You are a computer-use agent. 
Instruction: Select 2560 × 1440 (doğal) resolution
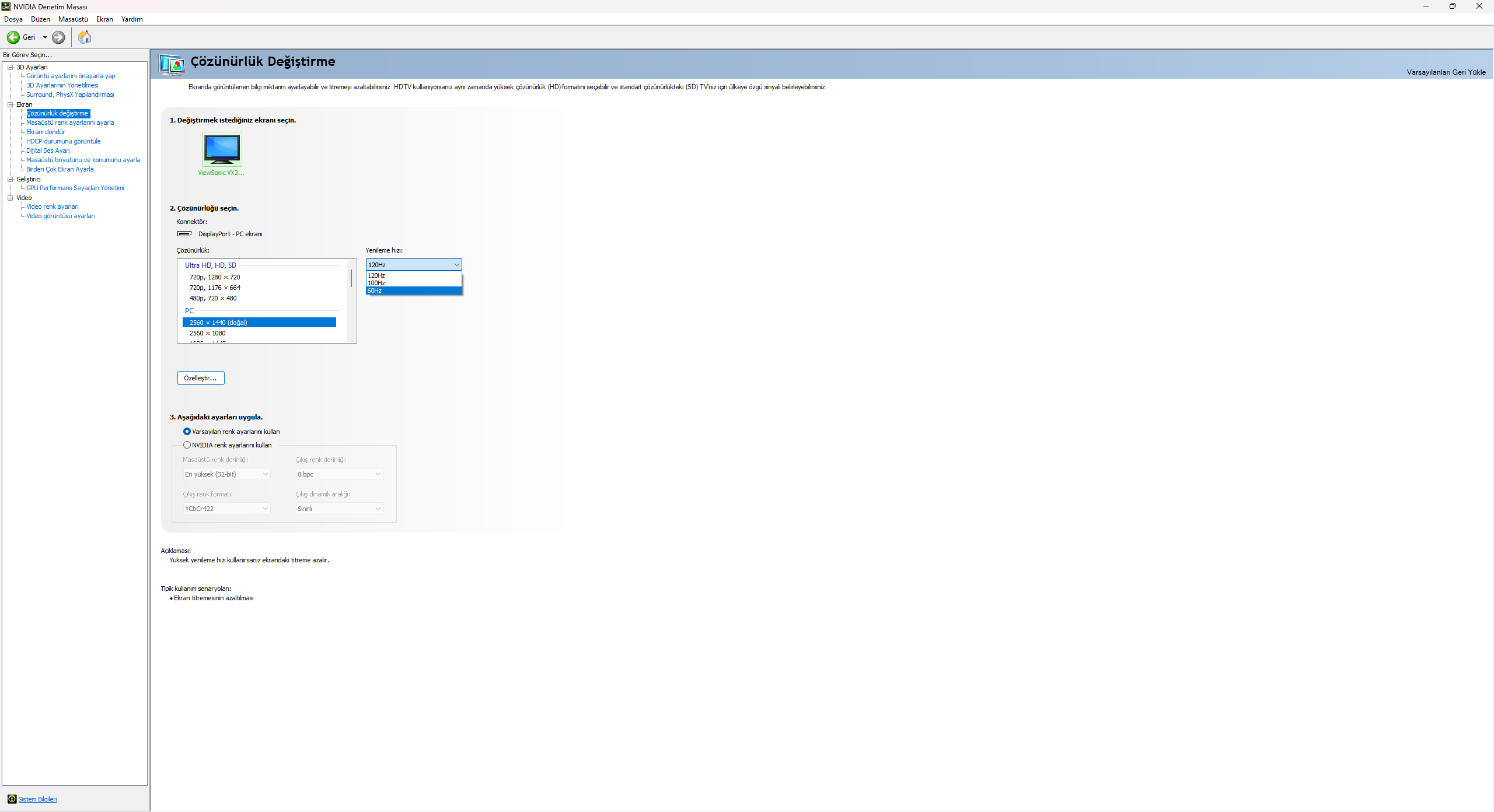(x=259, y=323)
